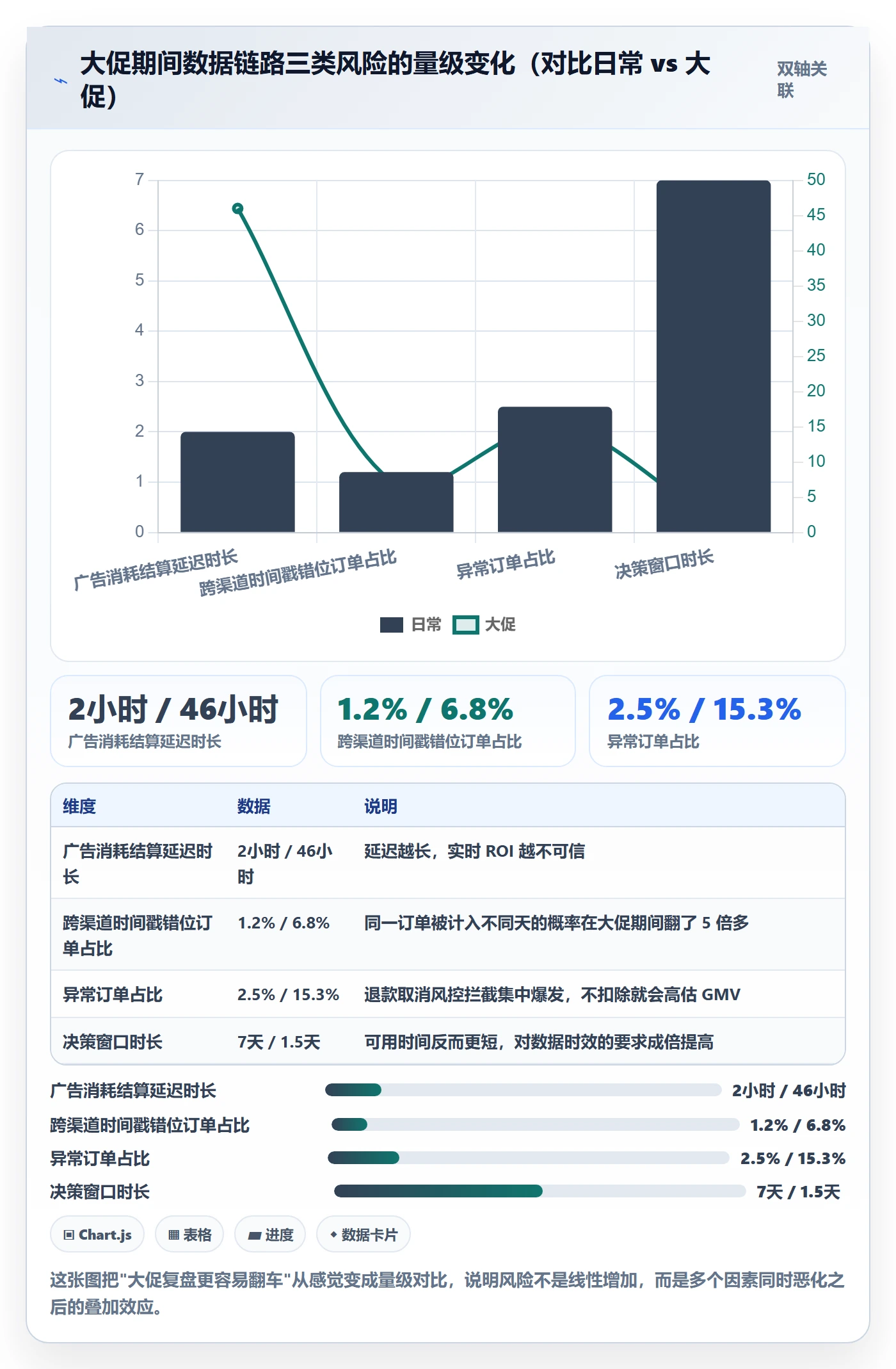Click the text 延迟越长，实时 ROI 越不可信
896x1369 pixels.
[x=474, y=851]
